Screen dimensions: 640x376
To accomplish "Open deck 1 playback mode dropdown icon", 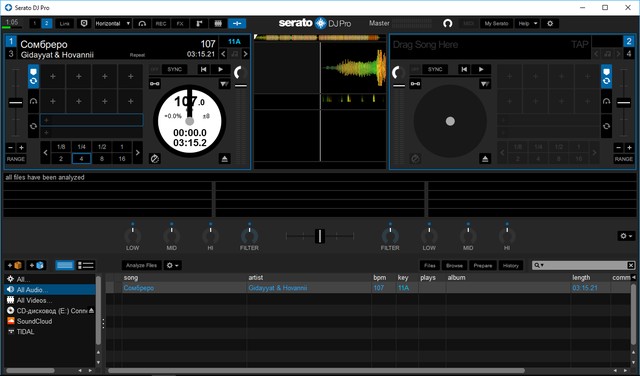I will pyautogui.click(x=224, y=84).
